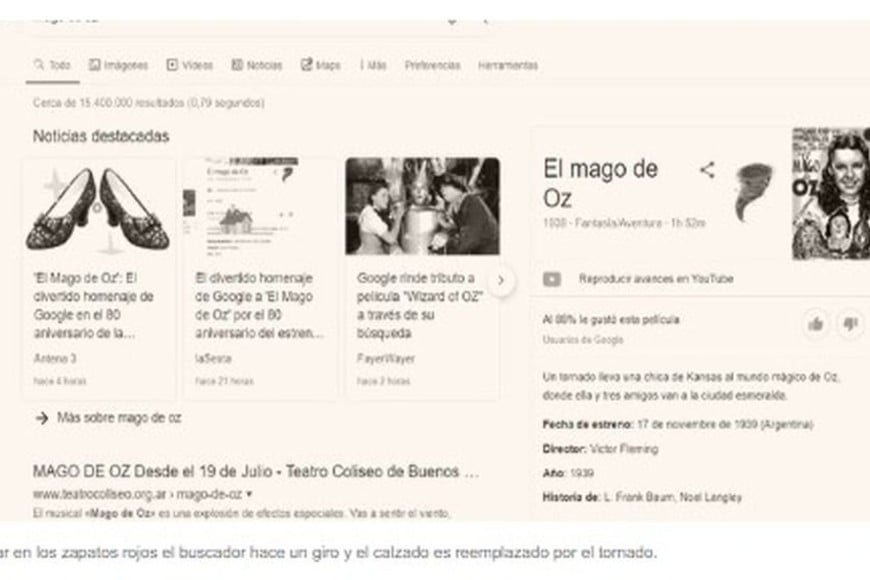
Task: Open Herramientas search tools
Action: (x=507, y=65)
